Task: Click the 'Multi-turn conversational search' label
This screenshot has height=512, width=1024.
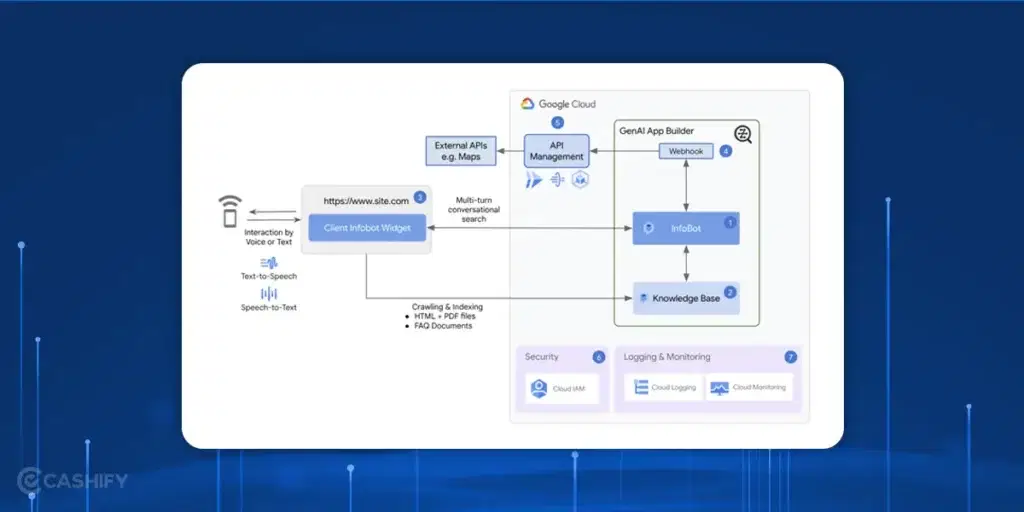Action: [x=473, y=210]
